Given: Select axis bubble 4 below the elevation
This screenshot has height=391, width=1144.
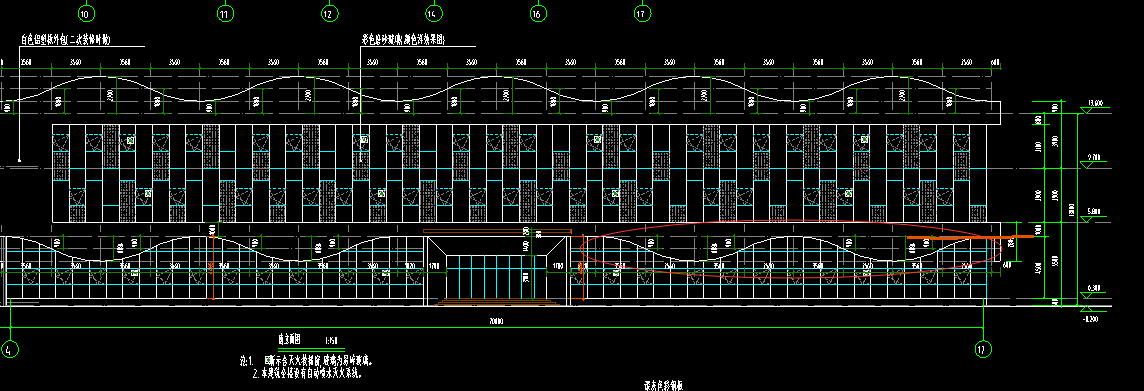Looking at the screenshot, I should point(9,349).
